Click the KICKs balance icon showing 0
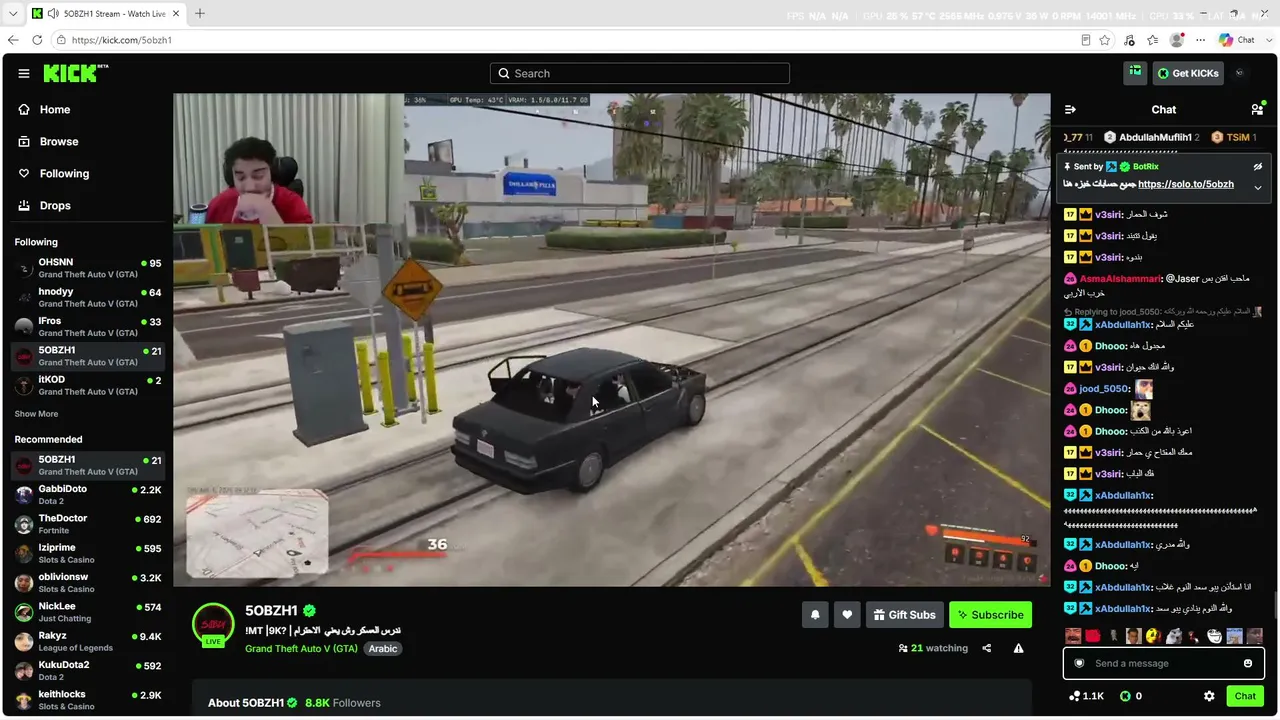This screenshot has height=720, width=1280. 1131,696
